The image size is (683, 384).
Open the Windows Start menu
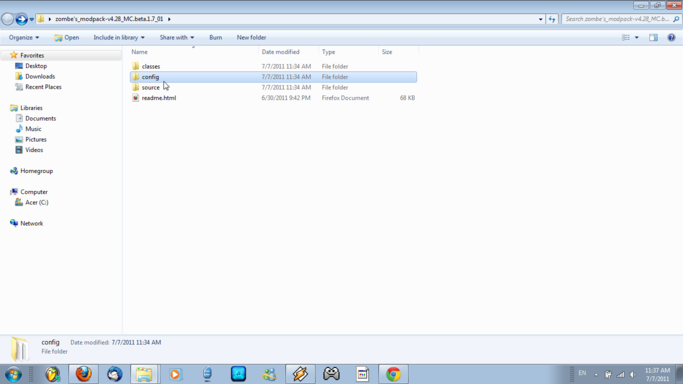(x=13, y=374)
